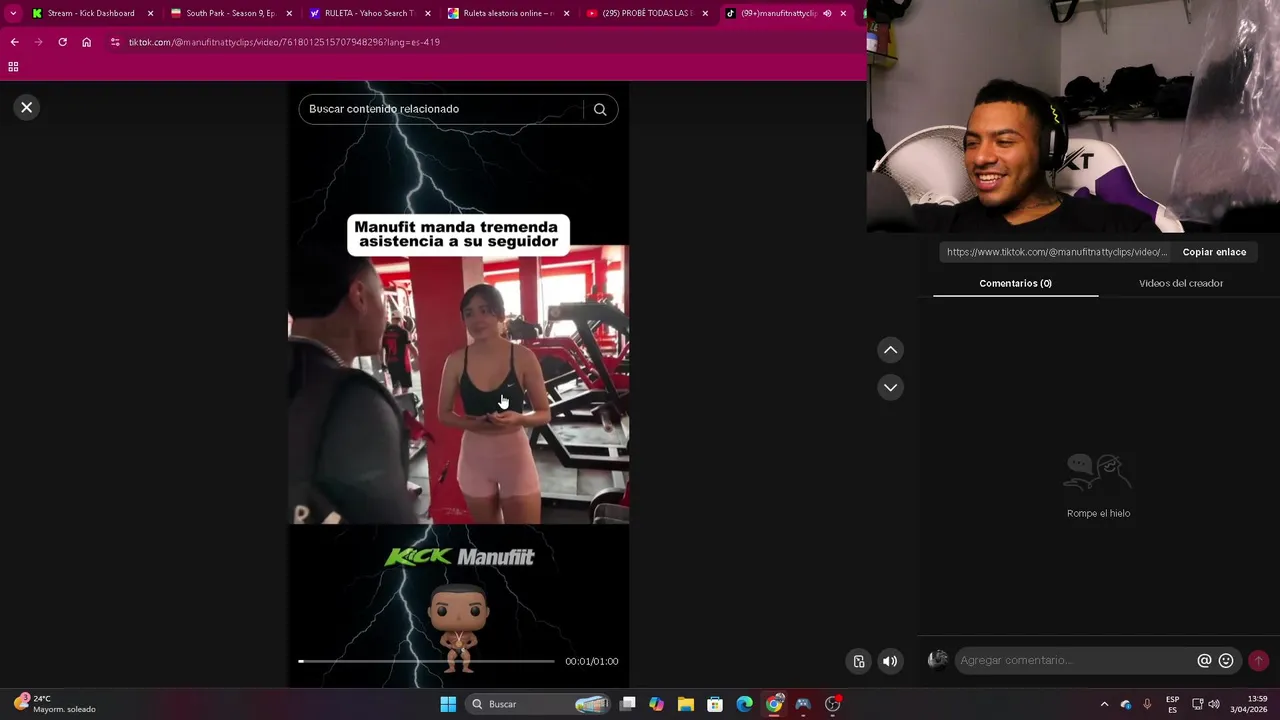Launch Copilot from the taskbar
1280x720 pixels.
coord(656,704)
